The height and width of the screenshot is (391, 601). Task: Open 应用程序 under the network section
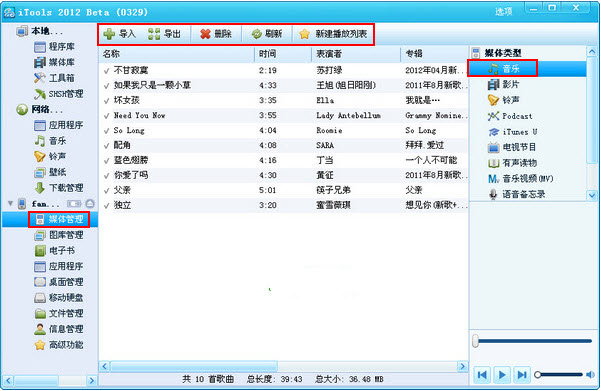coord(59,125)
